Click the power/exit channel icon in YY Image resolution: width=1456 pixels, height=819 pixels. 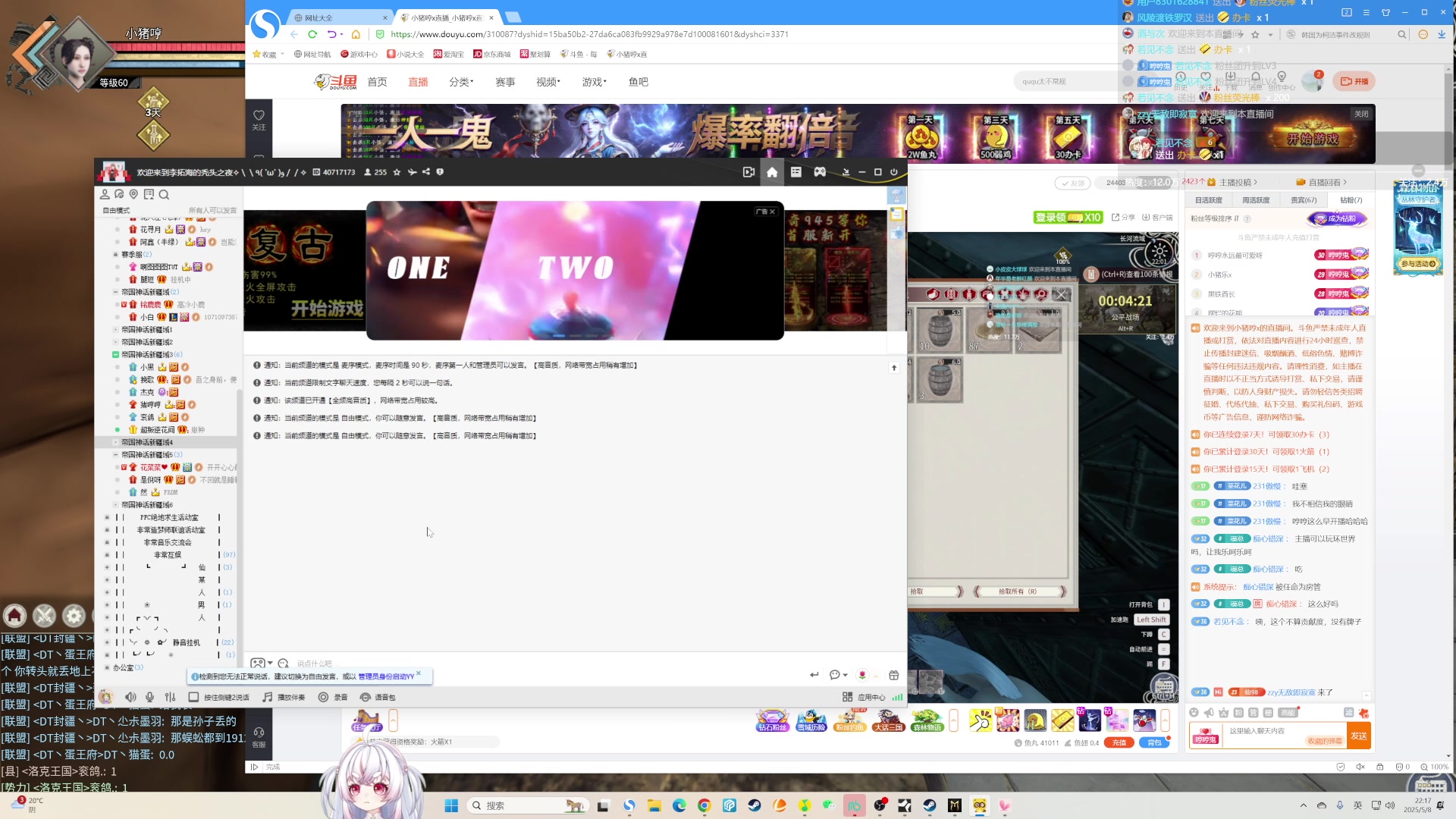point(894,172)
